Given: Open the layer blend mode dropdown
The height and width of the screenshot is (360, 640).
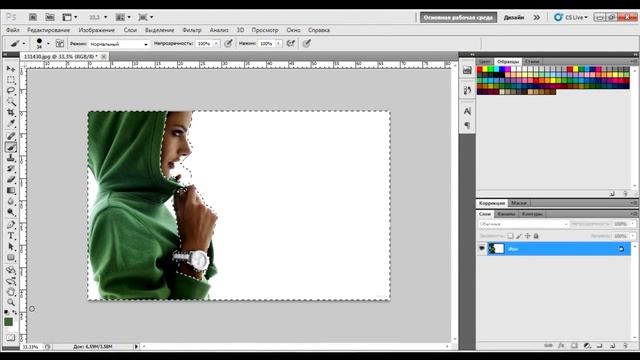Looking at the screenshot, I should [524, 224].
